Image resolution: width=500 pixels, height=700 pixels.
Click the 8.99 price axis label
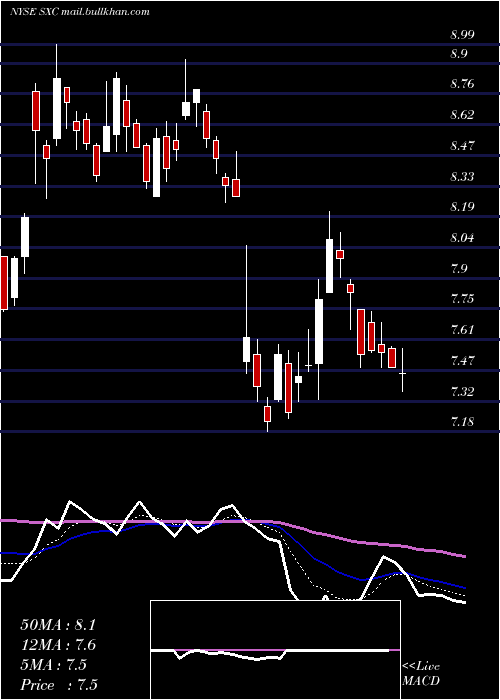click(462, 35)
